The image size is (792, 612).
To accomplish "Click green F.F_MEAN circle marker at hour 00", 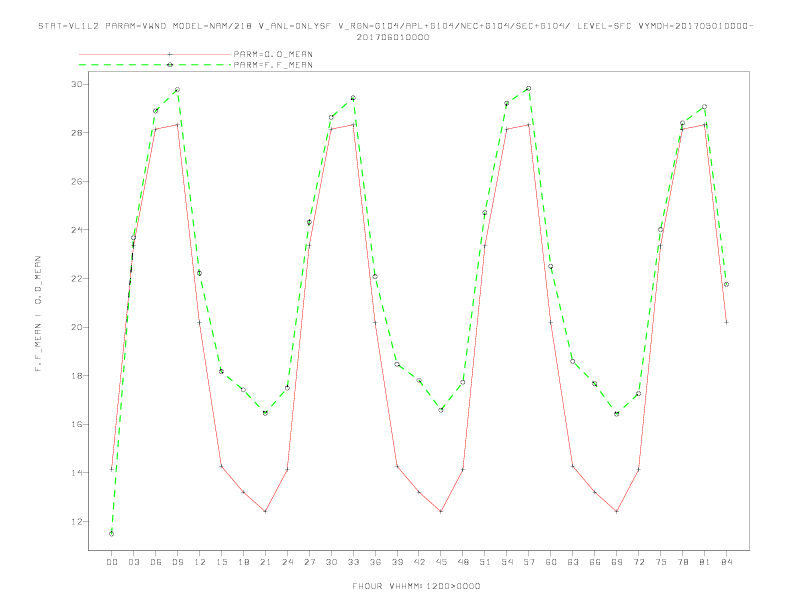I will tap(112, 534).
